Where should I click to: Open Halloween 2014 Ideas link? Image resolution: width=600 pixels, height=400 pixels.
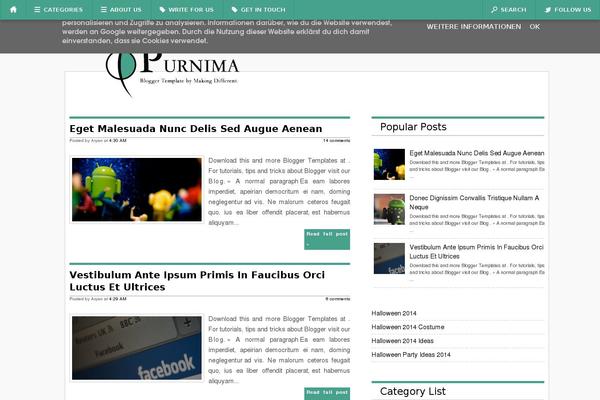pyautogui.click(x=403, y=341)
